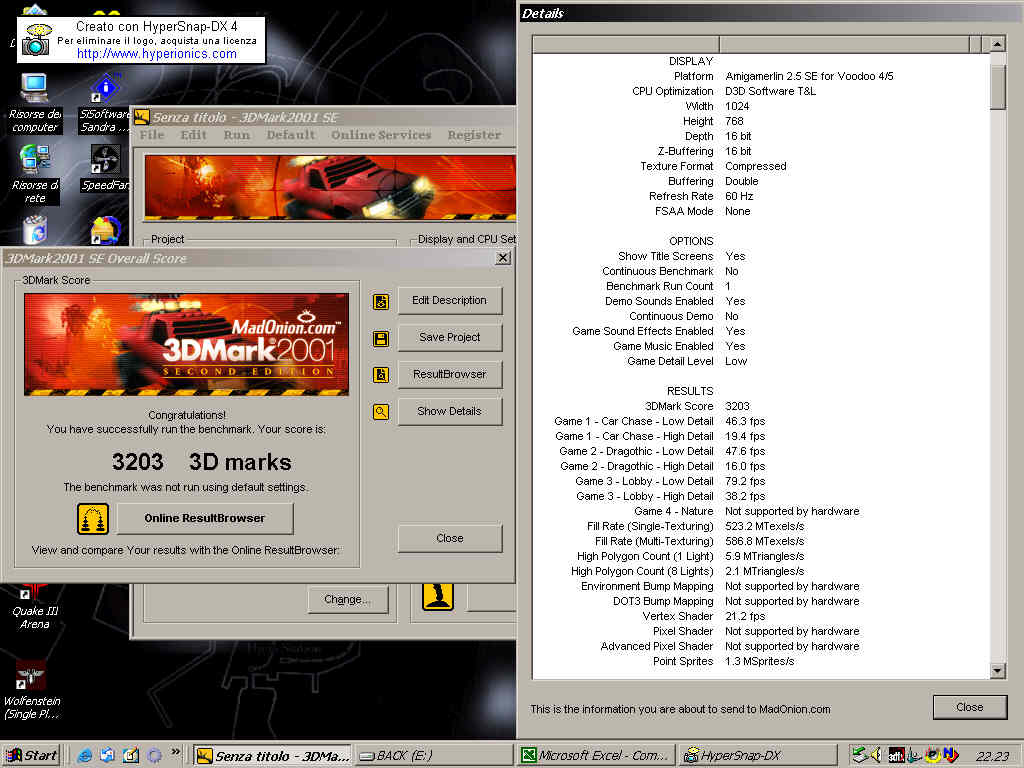Click the green arrow tray icon
1024x768 pixels.
(859, 755)
